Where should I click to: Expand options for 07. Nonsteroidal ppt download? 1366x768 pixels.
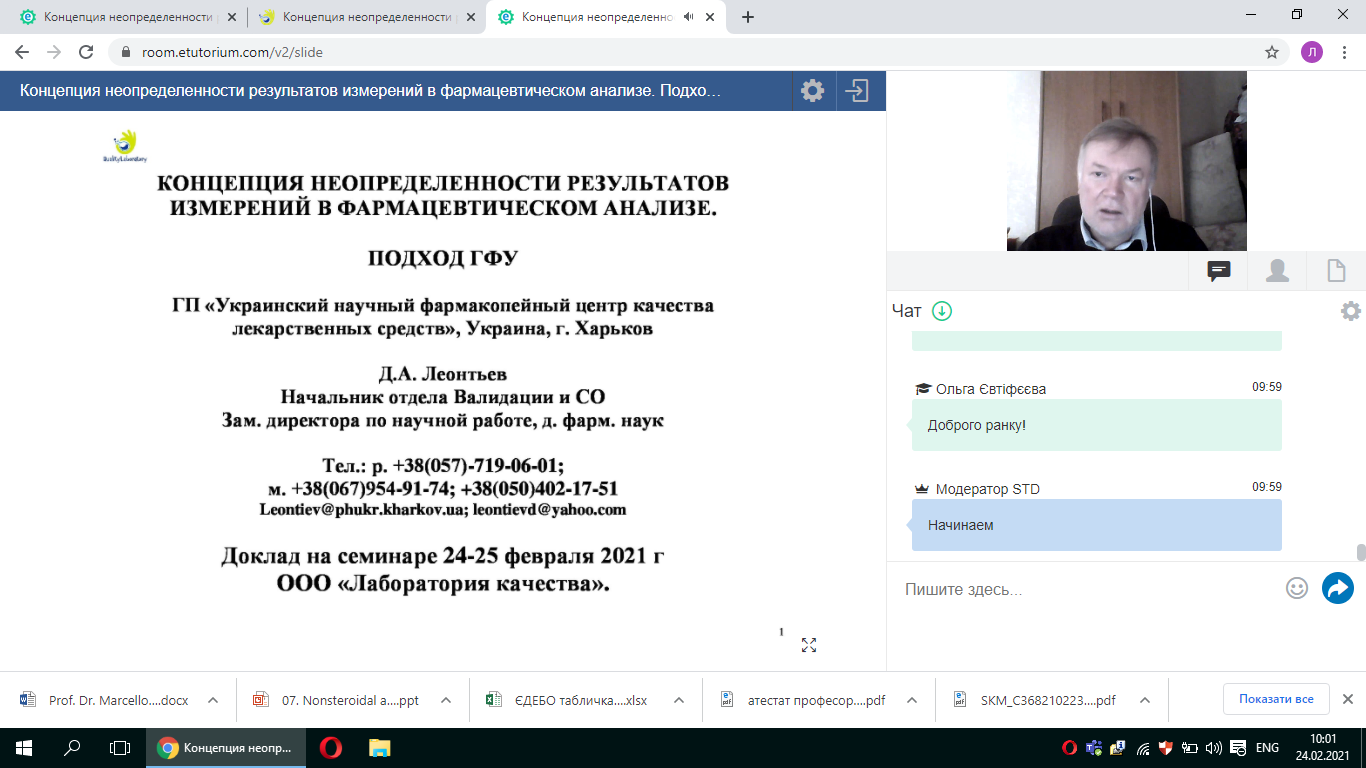tap(446, 700)
